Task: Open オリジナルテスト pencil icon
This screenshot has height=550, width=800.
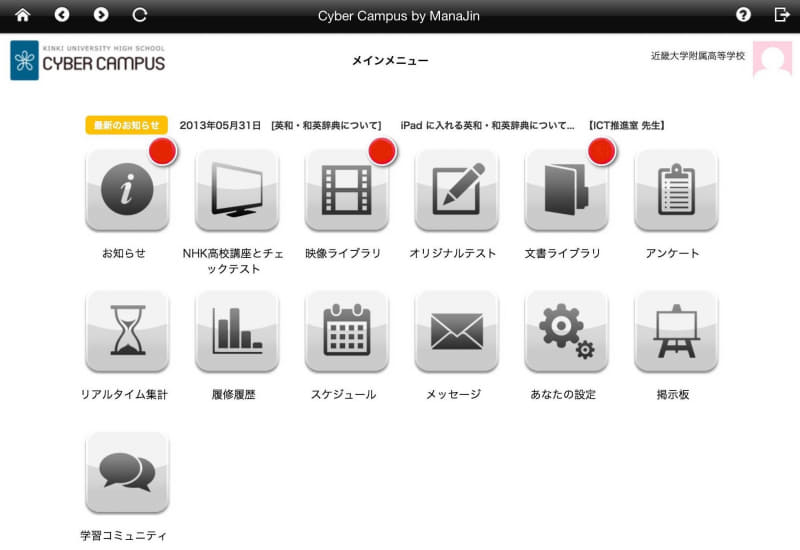Action: pyautogui.click(x=456, y=190)
